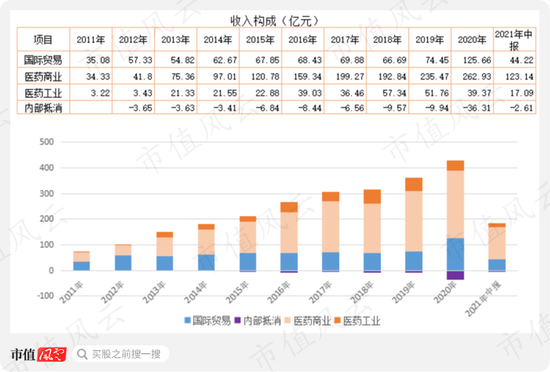Click the light orange 医药商业 legend swatch
Screen dimensions: 550x372
point(288,320)
